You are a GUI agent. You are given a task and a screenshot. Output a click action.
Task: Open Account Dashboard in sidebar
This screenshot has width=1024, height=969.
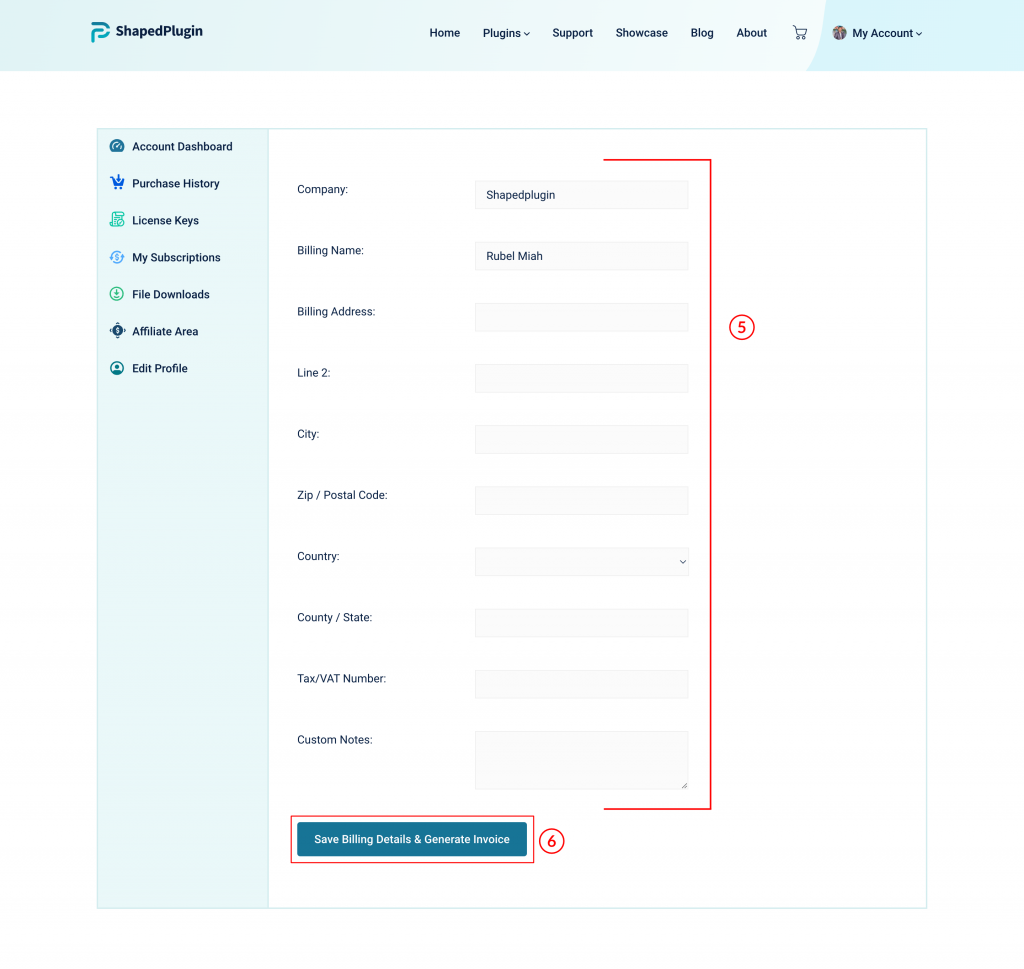(182, 146)
